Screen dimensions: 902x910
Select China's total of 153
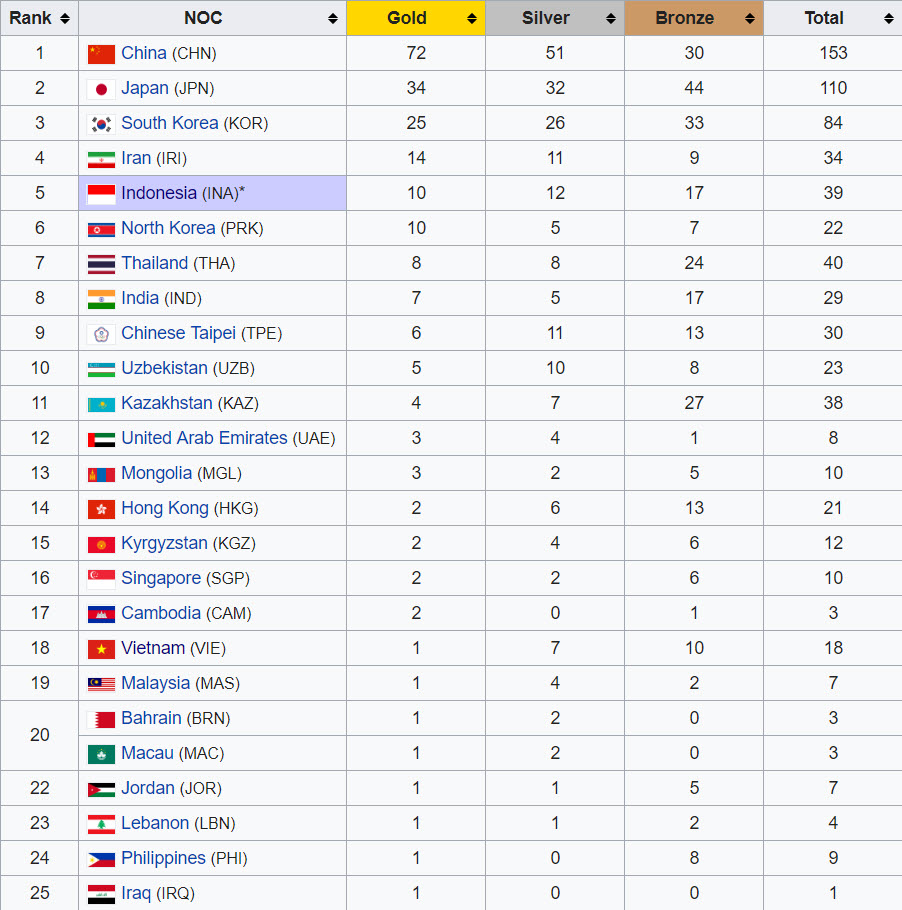click(834, 53)
